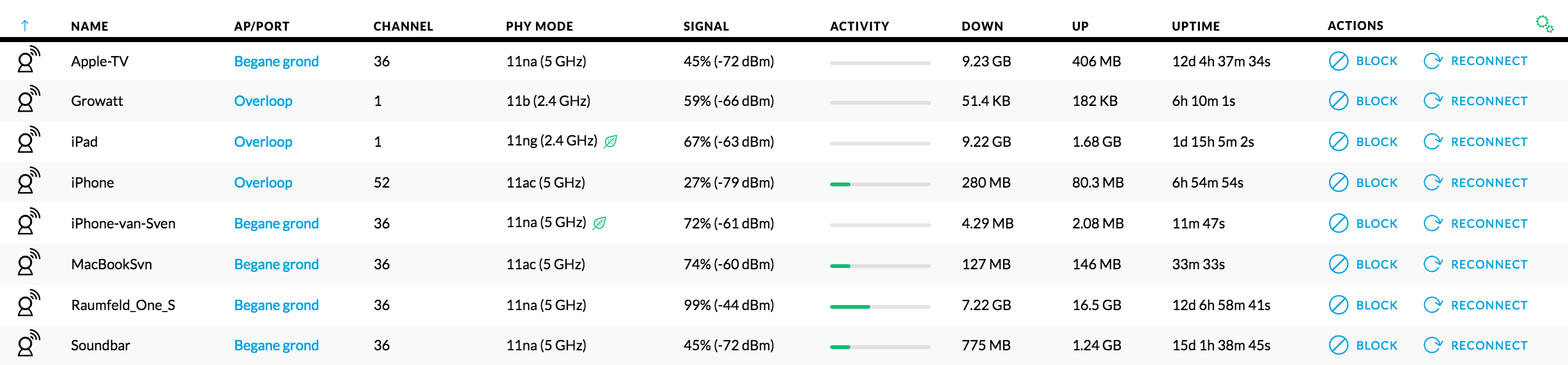Open Begane grond access point for Apple-TV

pos(276,61)
